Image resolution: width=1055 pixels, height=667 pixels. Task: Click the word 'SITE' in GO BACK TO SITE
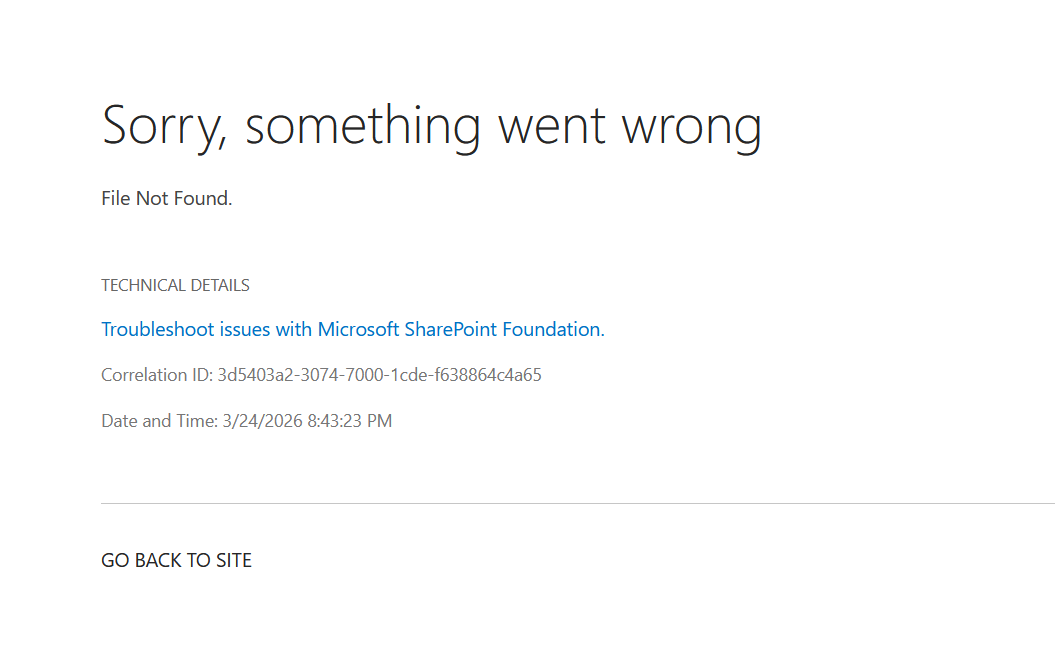click(x=233, y=560)
